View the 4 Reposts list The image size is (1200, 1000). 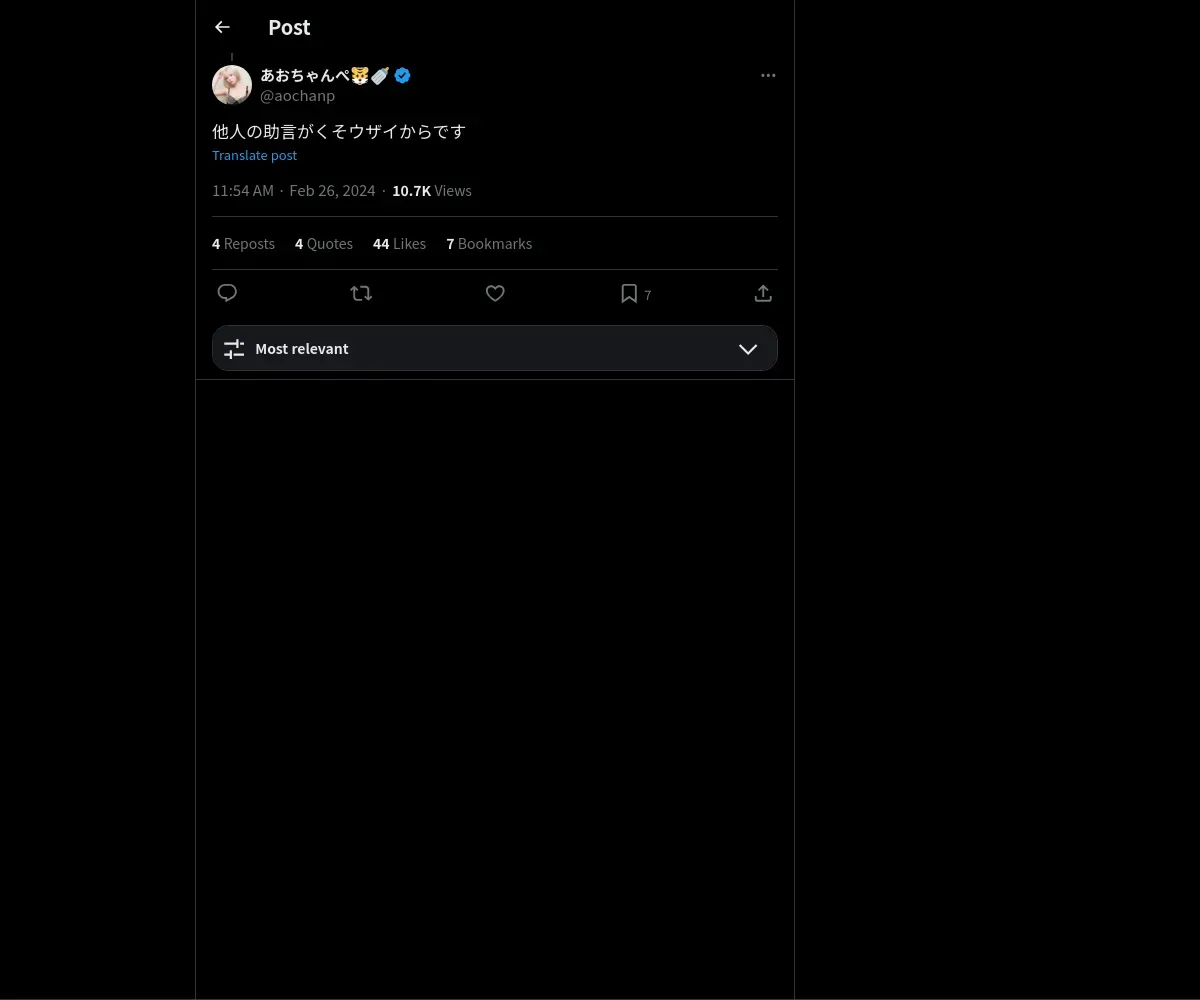pos(243,244)
